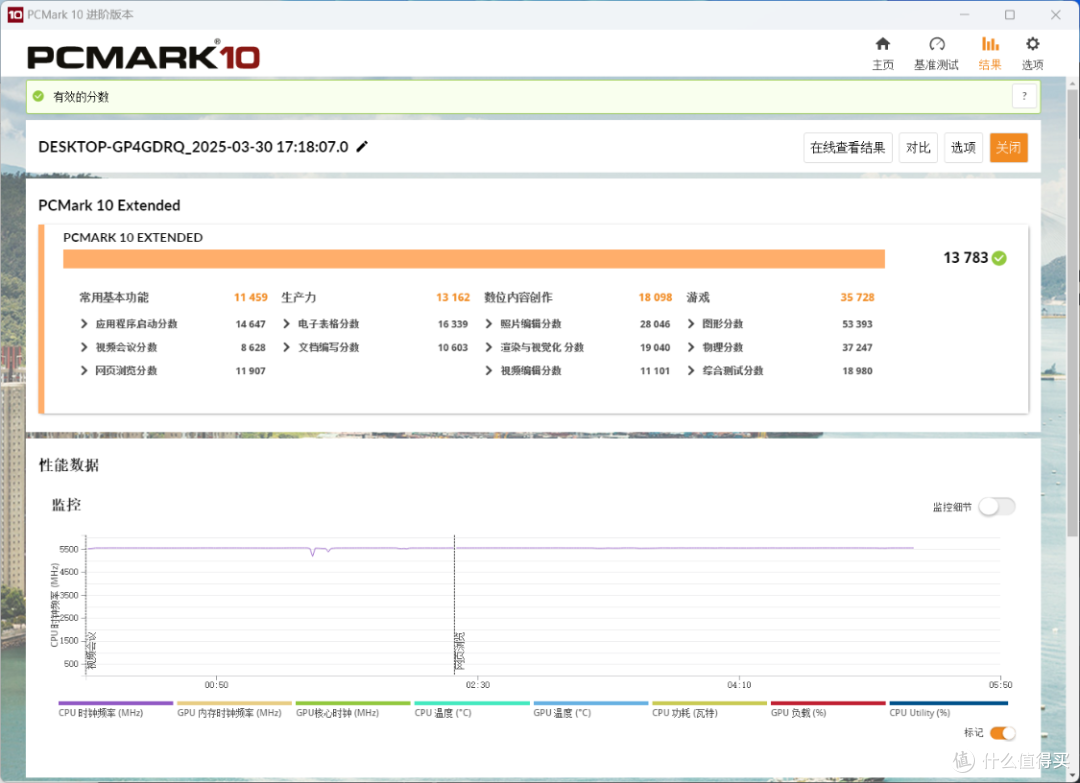Click the question mark help button
The height and width of the screenshot is (783, 1080).
click(1024, 96)
